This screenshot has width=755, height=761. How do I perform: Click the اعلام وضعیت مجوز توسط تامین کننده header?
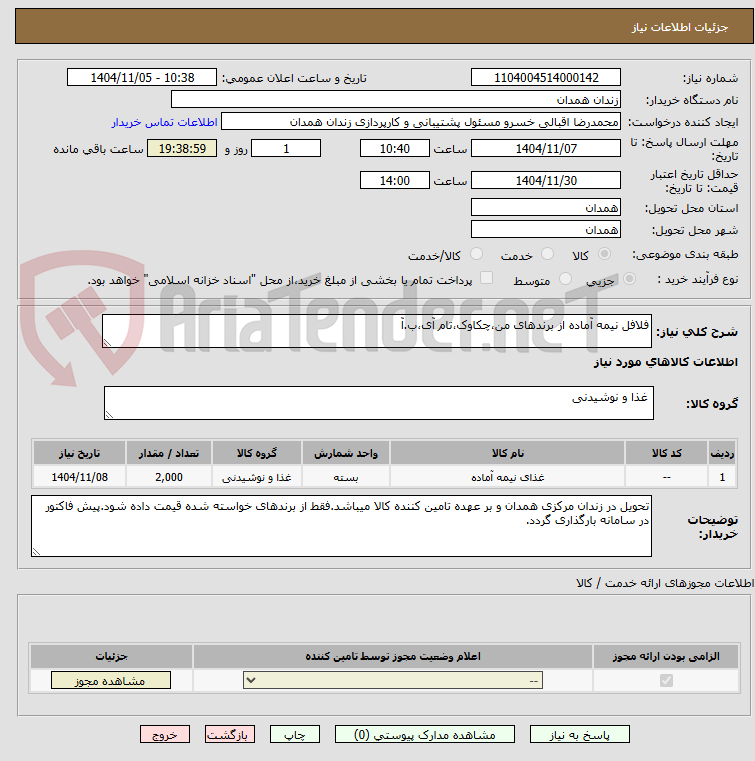coord(393,656)
